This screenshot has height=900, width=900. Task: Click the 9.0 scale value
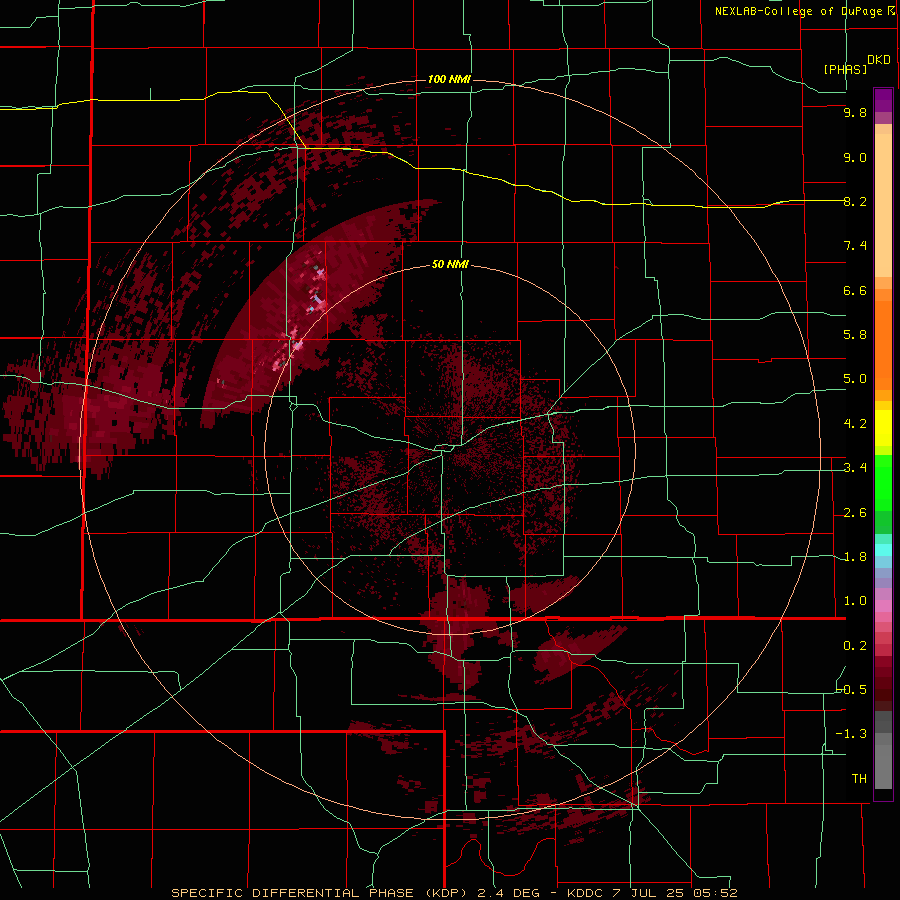[855, 158]
